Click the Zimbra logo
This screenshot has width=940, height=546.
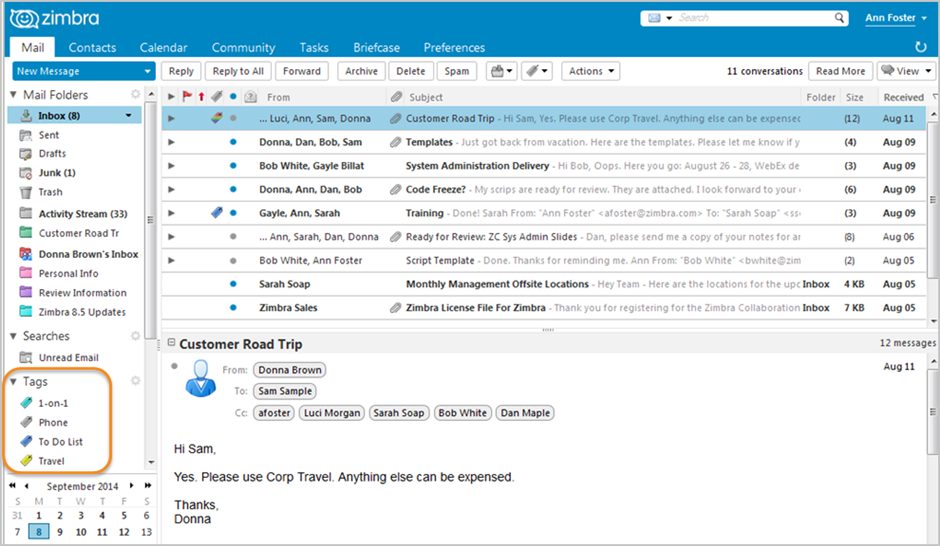pos(55,19)
